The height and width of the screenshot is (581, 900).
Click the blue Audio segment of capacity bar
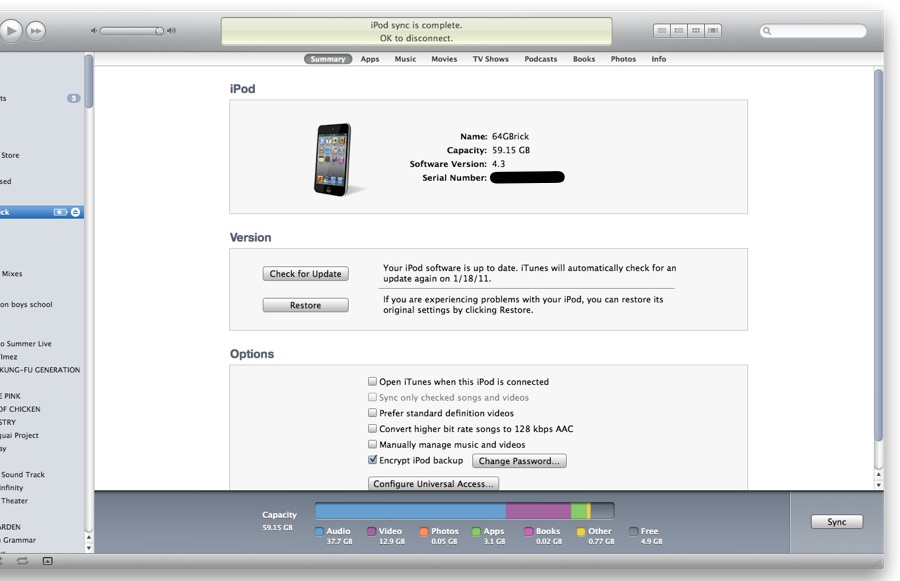coord(410,510)
